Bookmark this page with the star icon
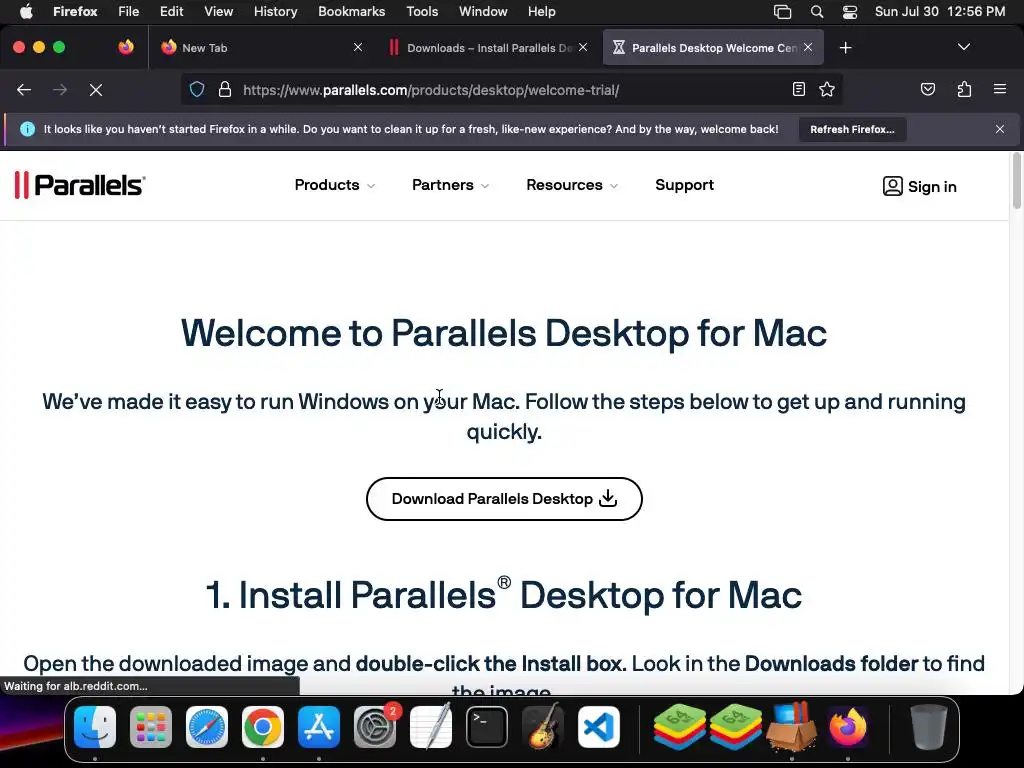1024x768 pixels. (827, 89)
